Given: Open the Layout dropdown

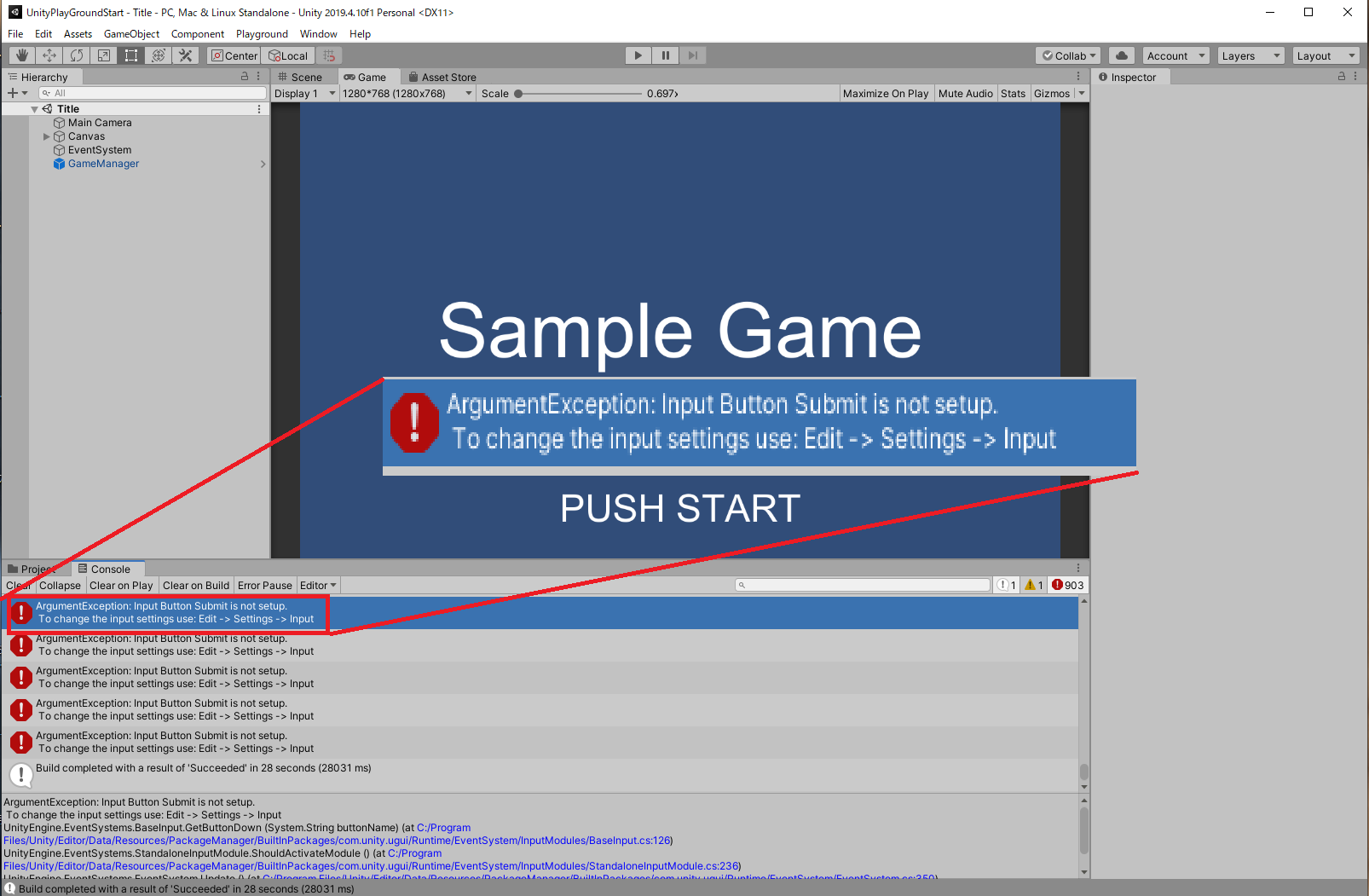Looking at the screenshot, I should 1326,55.
